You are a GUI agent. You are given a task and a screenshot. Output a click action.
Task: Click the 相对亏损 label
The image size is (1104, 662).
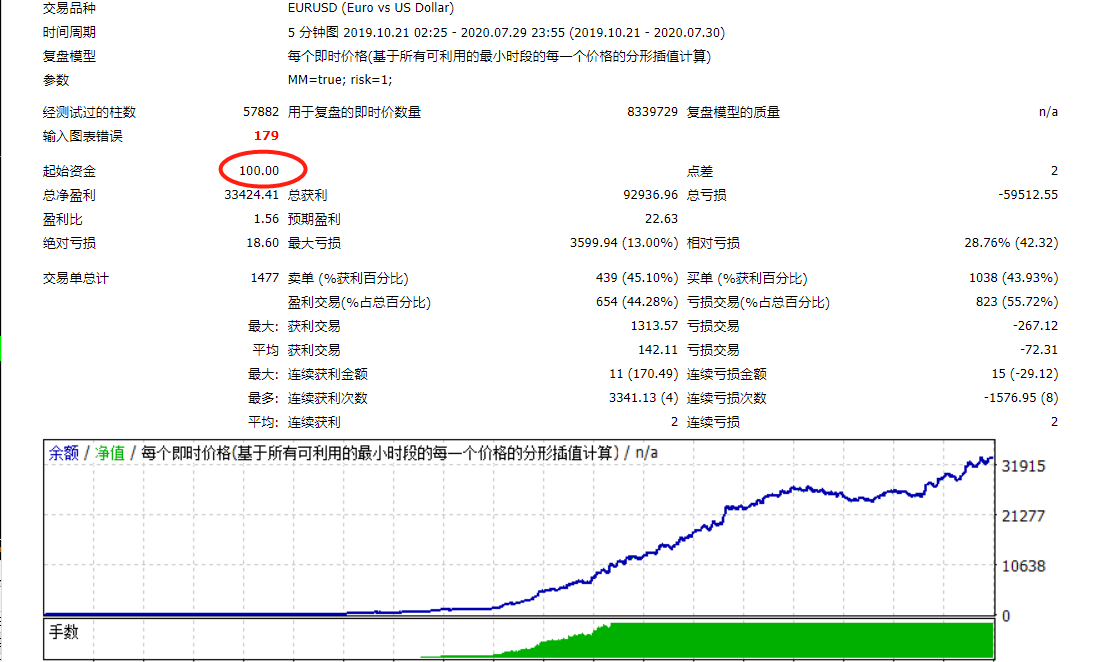point(713,243)
